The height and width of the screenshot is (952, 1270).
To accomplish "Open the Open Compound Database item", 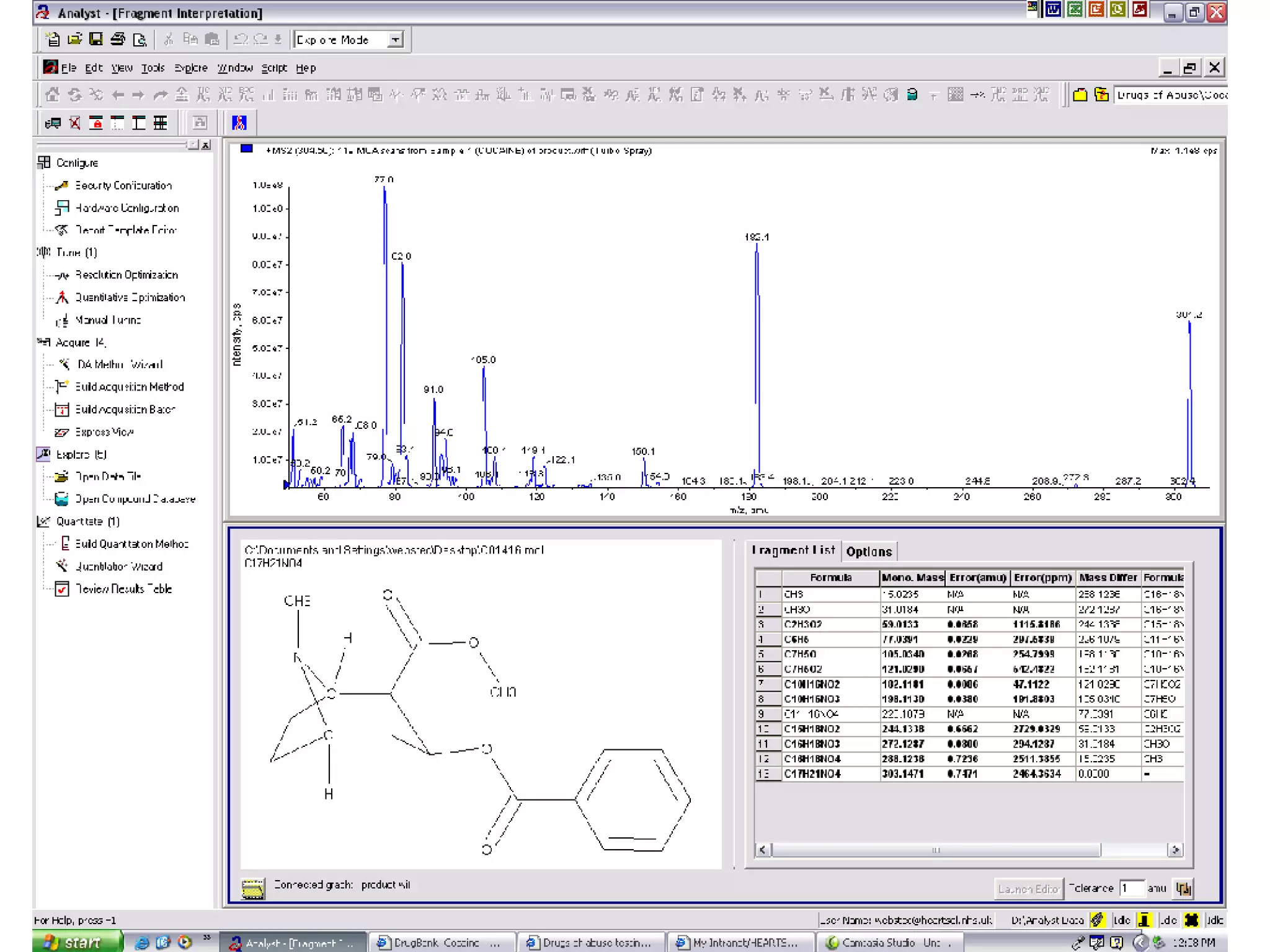I will [135, 499].
